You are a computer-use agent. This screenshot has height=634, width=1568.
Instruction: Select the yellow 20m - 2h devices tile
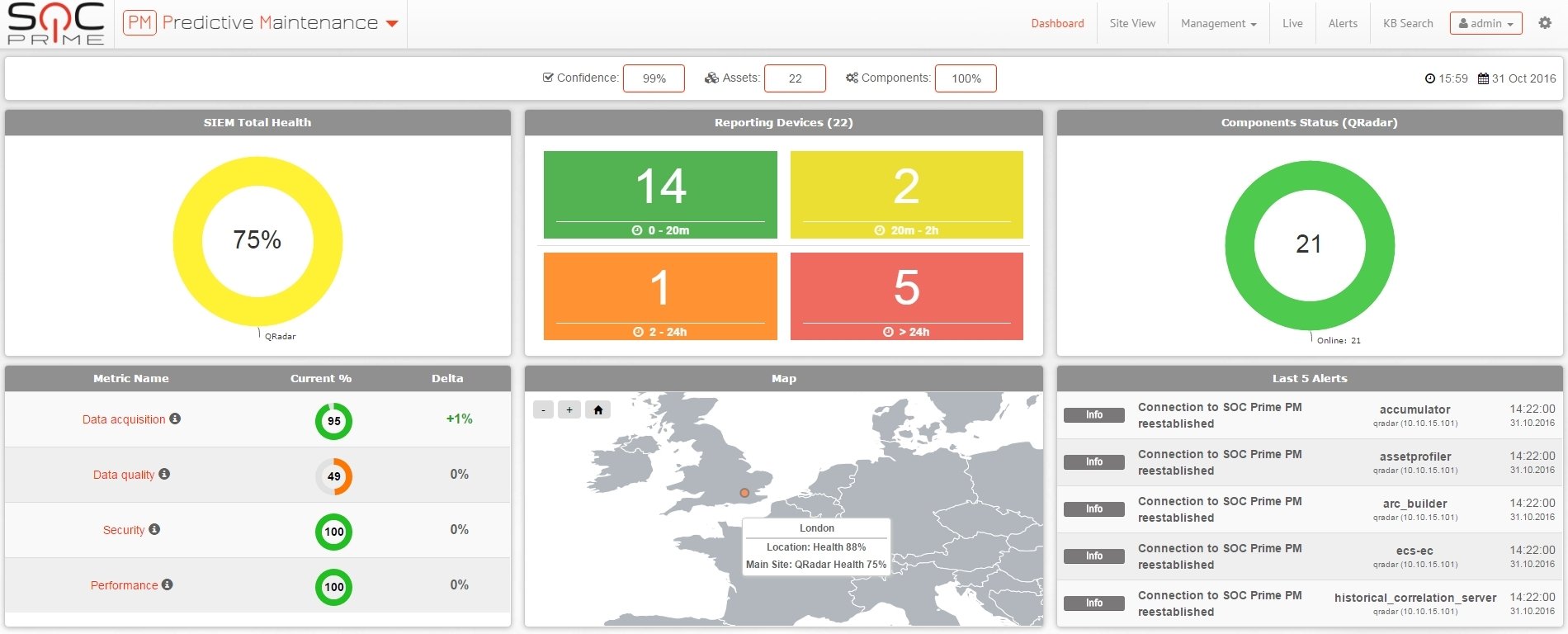[x=907, y=195]
